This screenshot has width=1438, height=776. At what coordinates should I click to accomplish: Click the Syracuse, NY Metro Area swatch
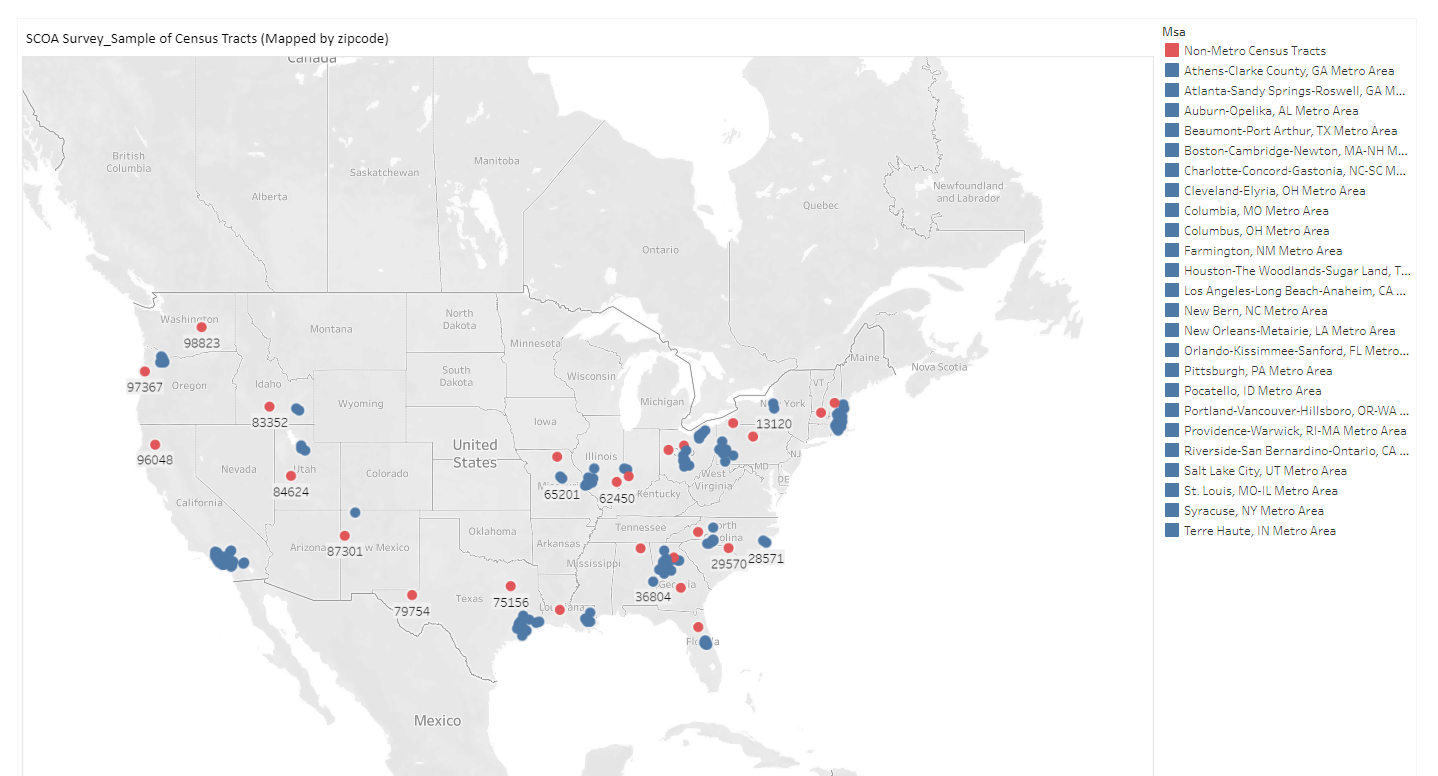coord(1171,511)
